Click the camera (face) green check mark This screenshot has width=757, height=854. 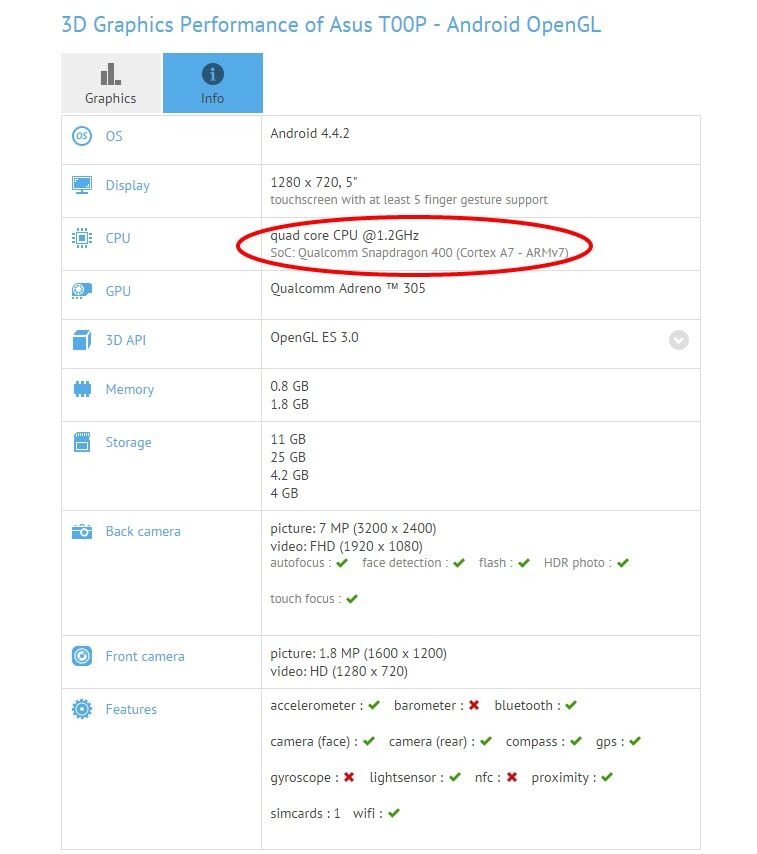tap(369, 741)
